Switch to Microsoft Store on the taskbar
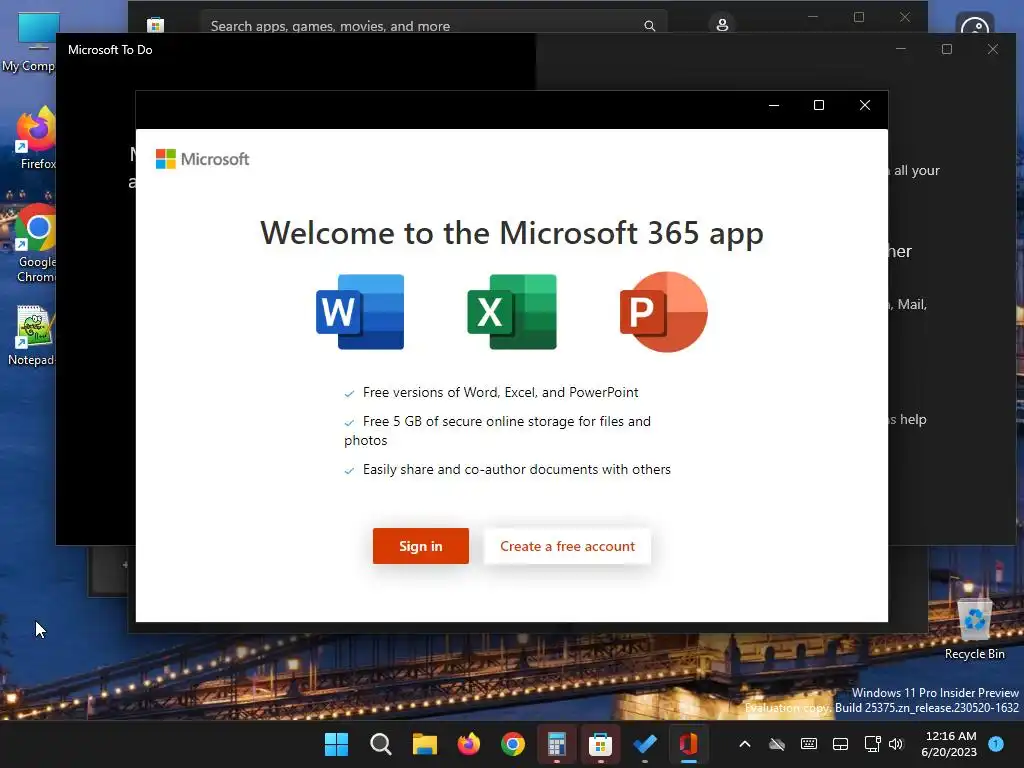The height and width of the screenshot is (768, 1024). click(600, 744)
